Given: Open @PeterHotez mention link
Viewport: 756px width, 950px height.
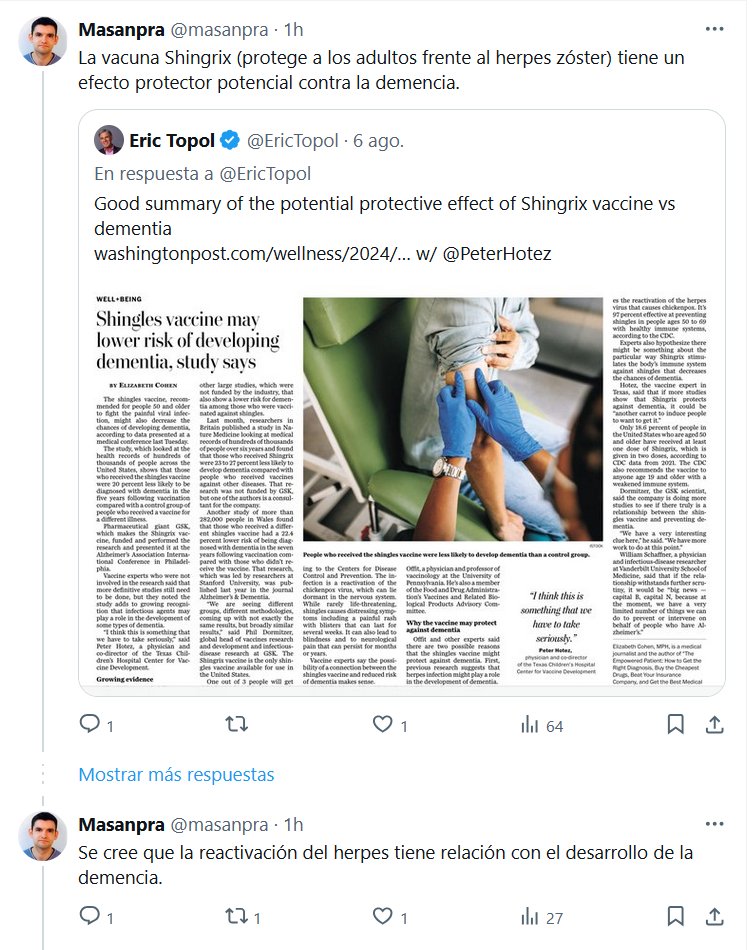Looking at the screenshot, I should click(x=496, y=253).
